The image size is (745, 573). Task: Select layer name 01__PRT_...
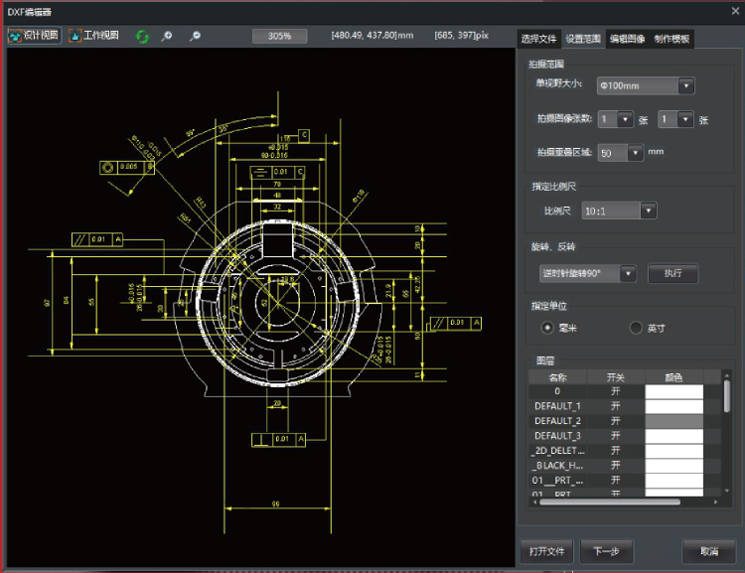(x=558, y=480)
